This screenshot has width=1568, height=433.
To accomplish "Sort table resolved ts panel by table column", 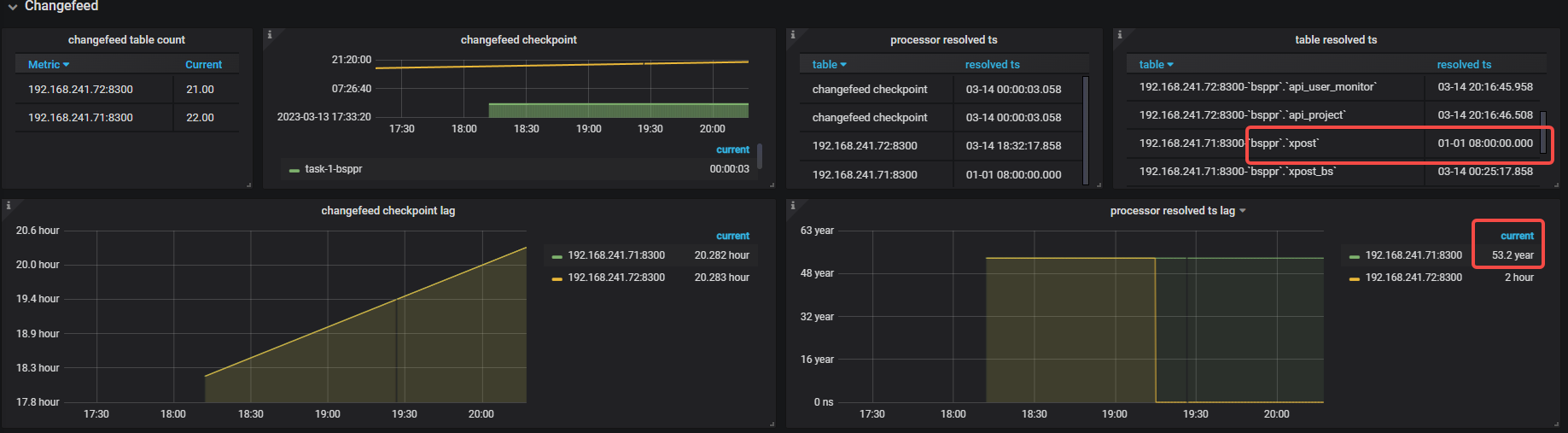I will click(x=1156, y=65).
